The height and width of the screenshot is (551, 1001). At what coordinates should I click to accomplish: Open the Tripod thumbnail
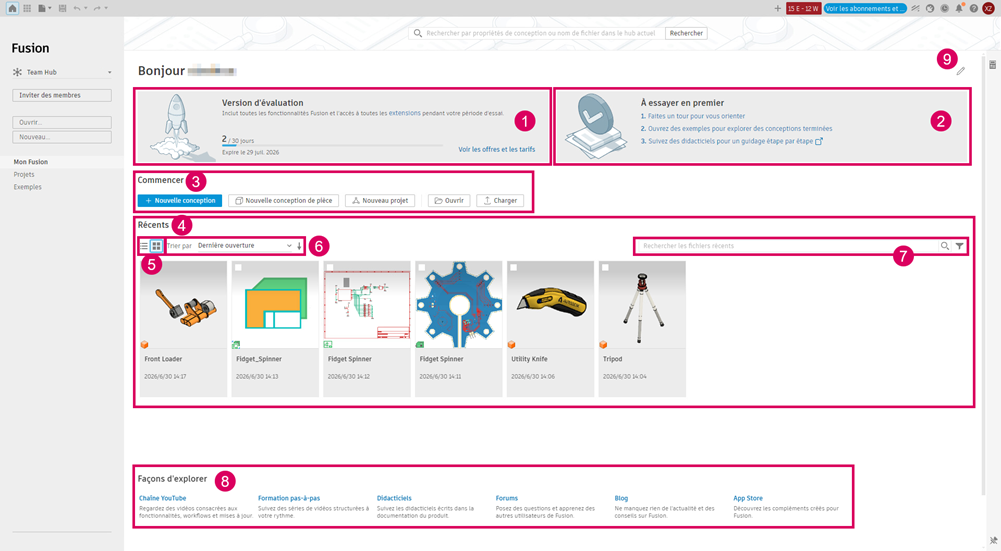click(642, 305)
